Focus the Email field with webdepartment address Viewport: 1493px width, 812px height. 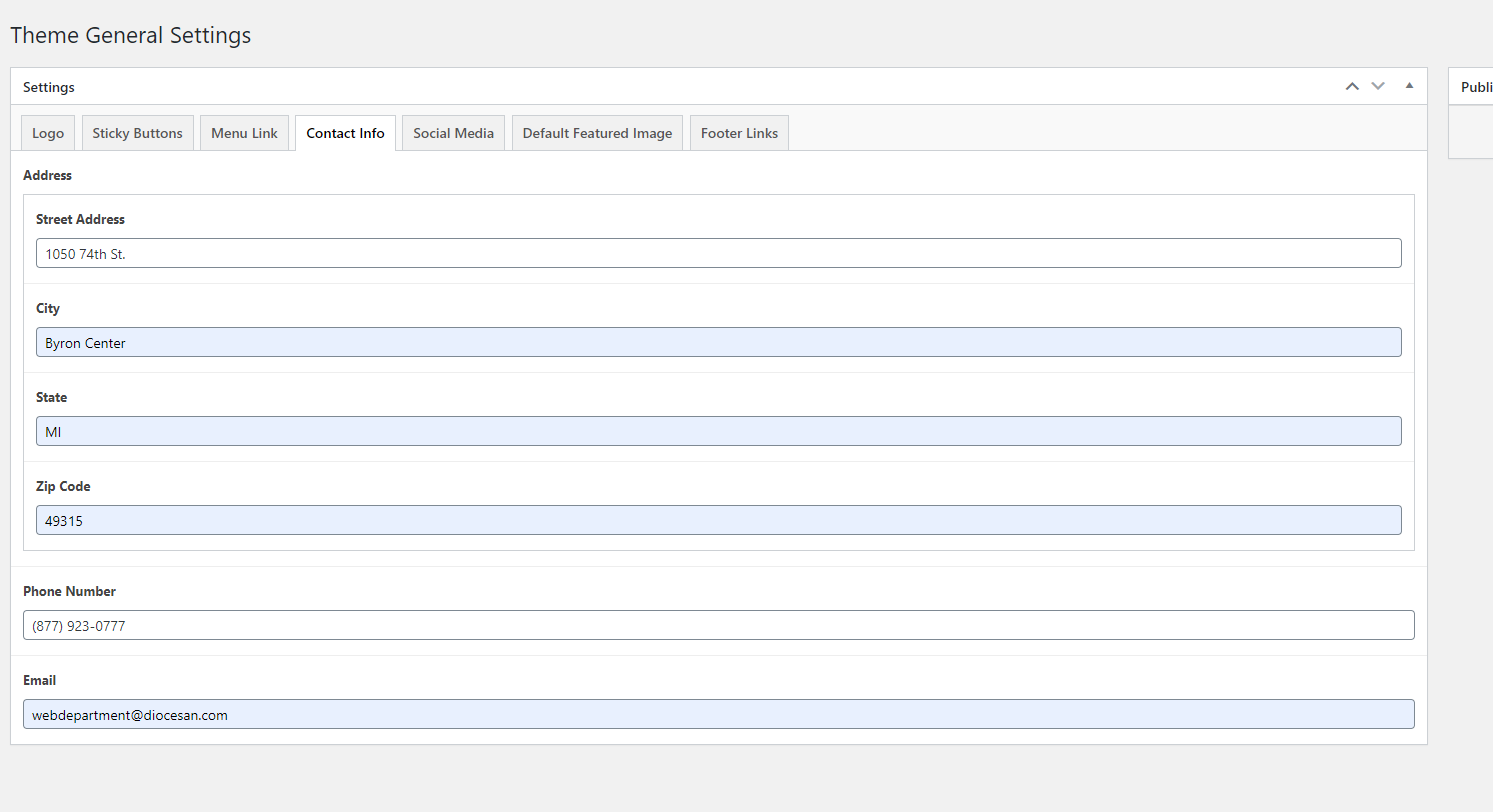[x=718, y=715]
